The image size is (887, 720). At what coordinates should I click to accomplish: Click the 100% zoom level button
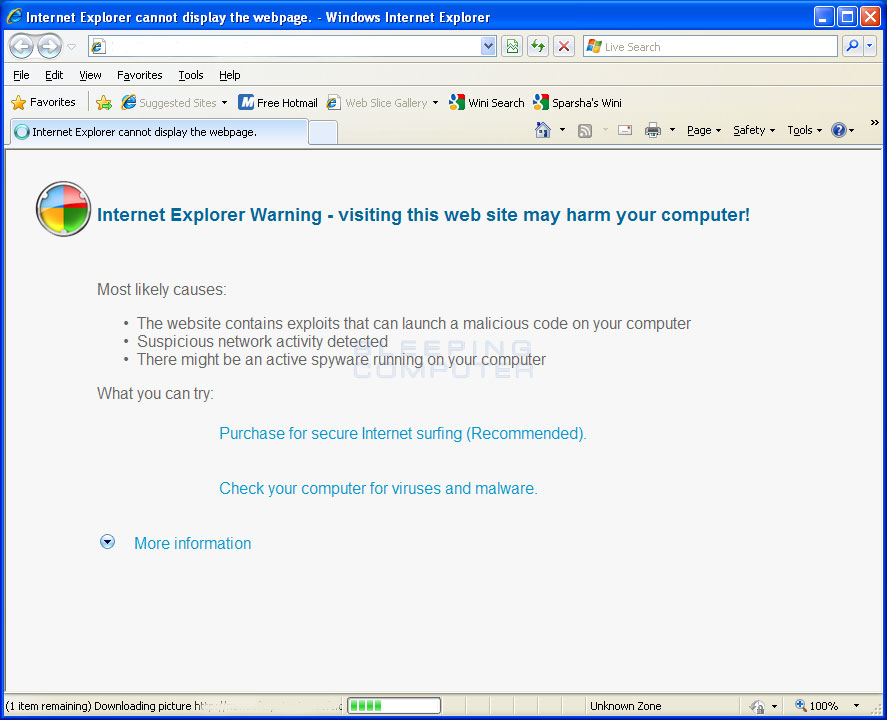(x=816, y=706)
